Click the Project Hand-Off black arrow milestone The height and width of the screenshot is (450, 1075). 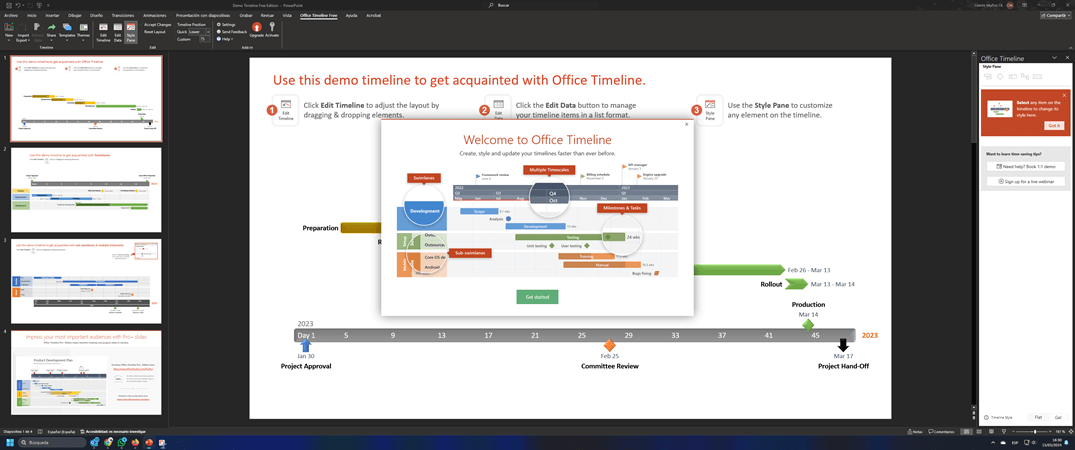pyautogui.click(x=843, y=345)
